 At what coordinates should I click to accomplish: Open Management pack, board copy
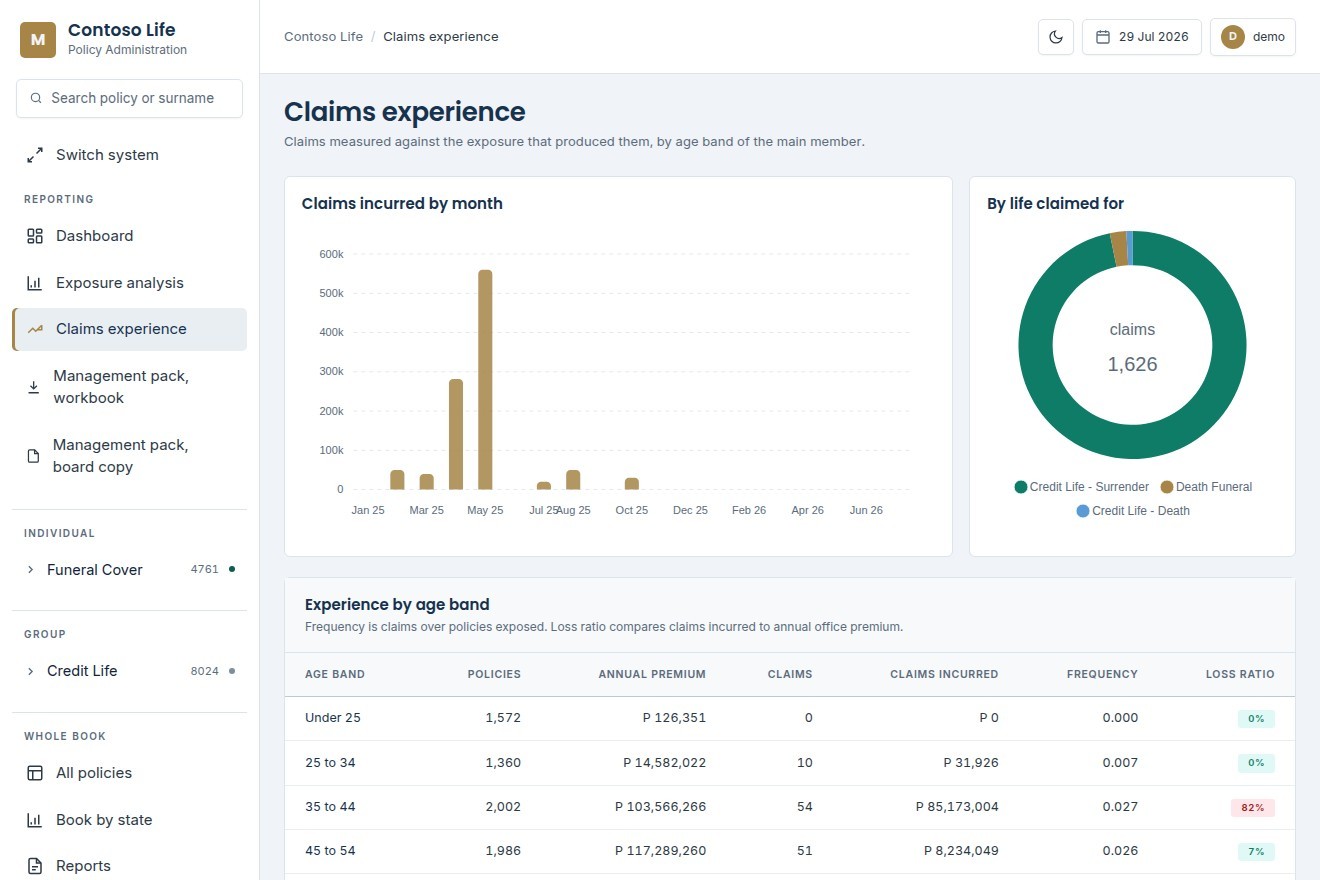pos(129,456)
